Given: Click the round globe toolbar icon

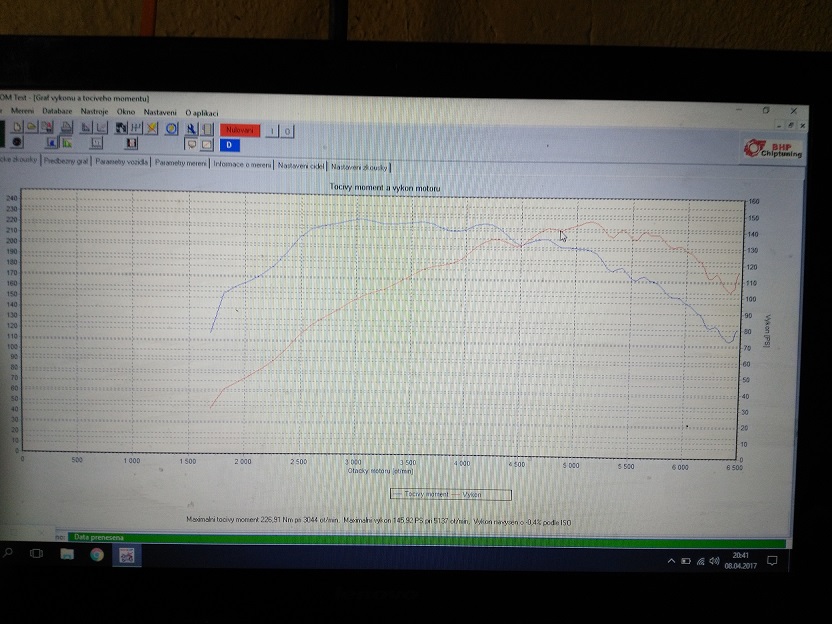Looking at the screenshot, I should [171, 129].
